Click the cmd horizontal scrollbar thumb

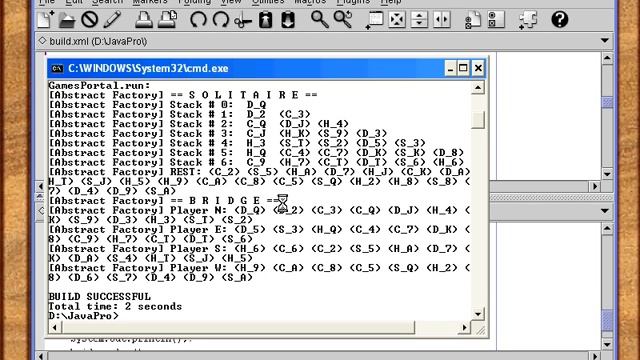tap(238, 327)
